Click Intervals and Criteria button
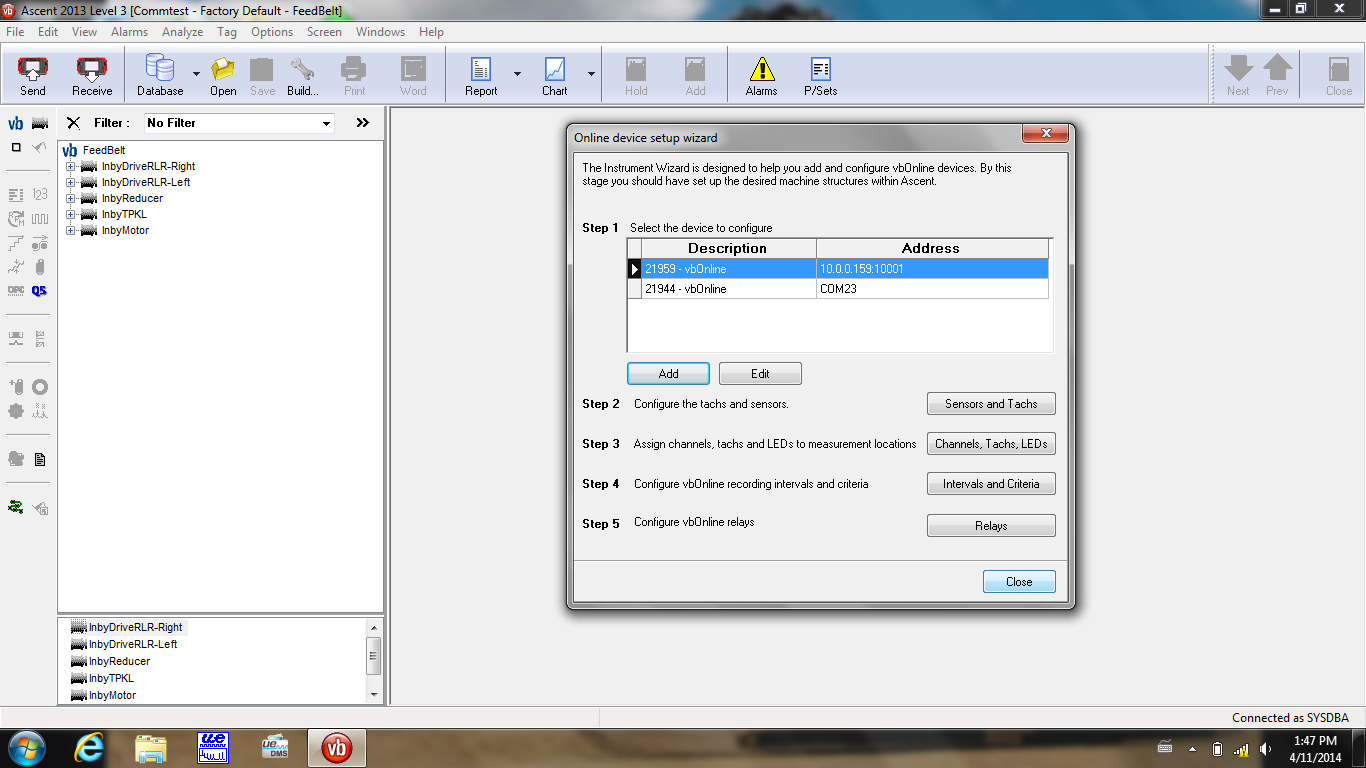The image size is (1366, 768). pyautogui.click(x=991, y=484)
